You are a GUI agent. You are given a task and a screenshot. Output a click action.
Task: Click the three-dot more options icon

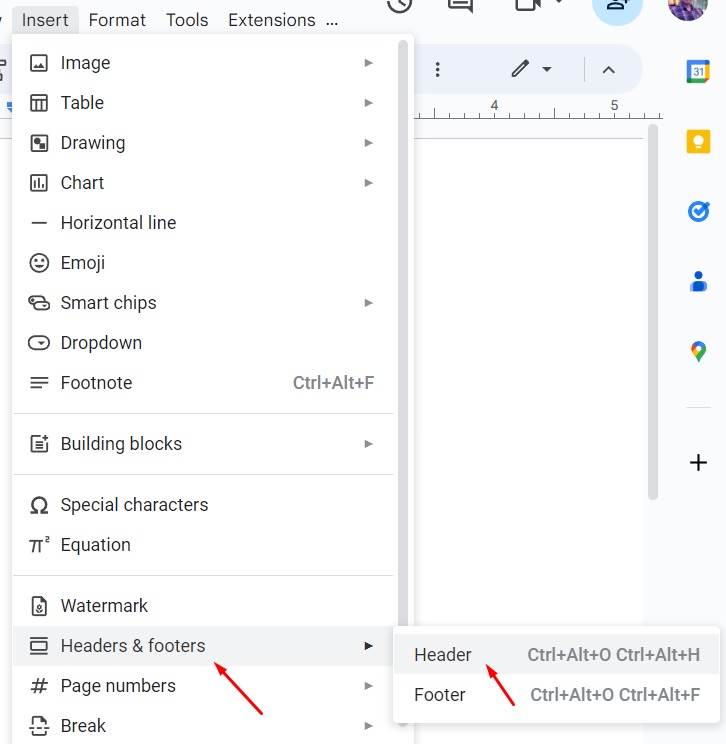click(437, 69)
